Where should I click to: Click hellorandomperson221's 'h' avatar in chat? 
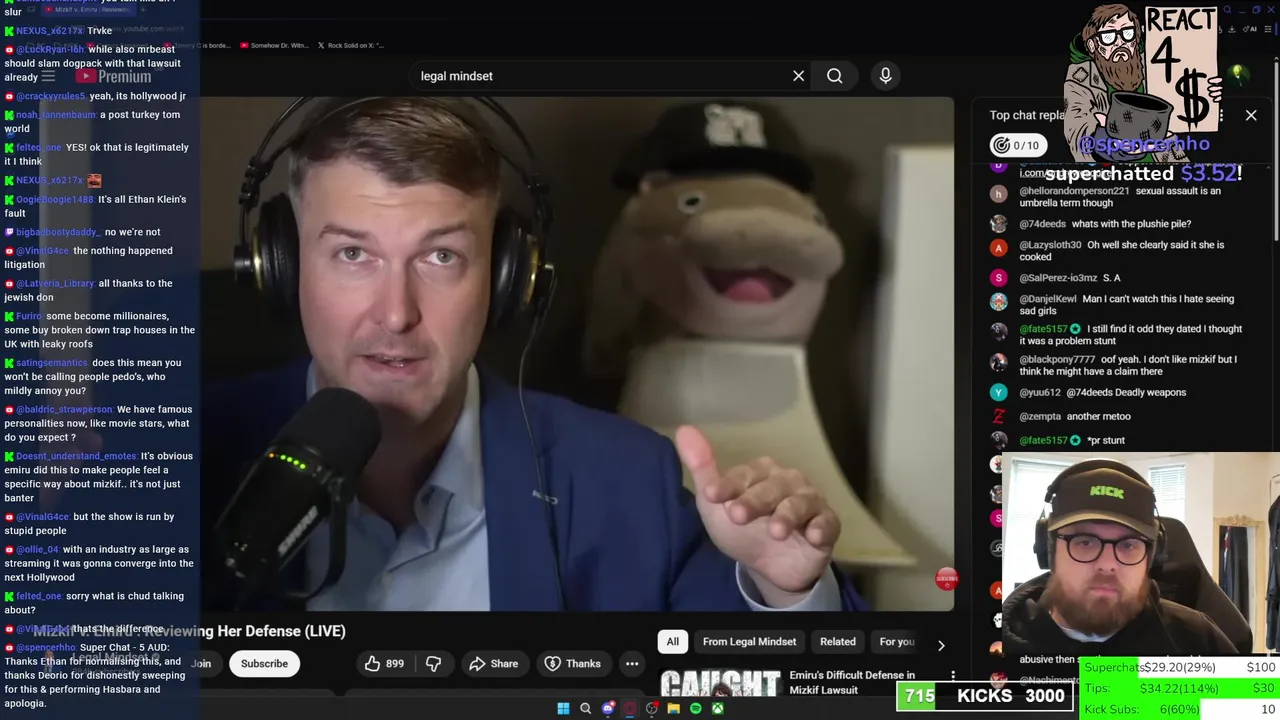click(x=998, y=194)
